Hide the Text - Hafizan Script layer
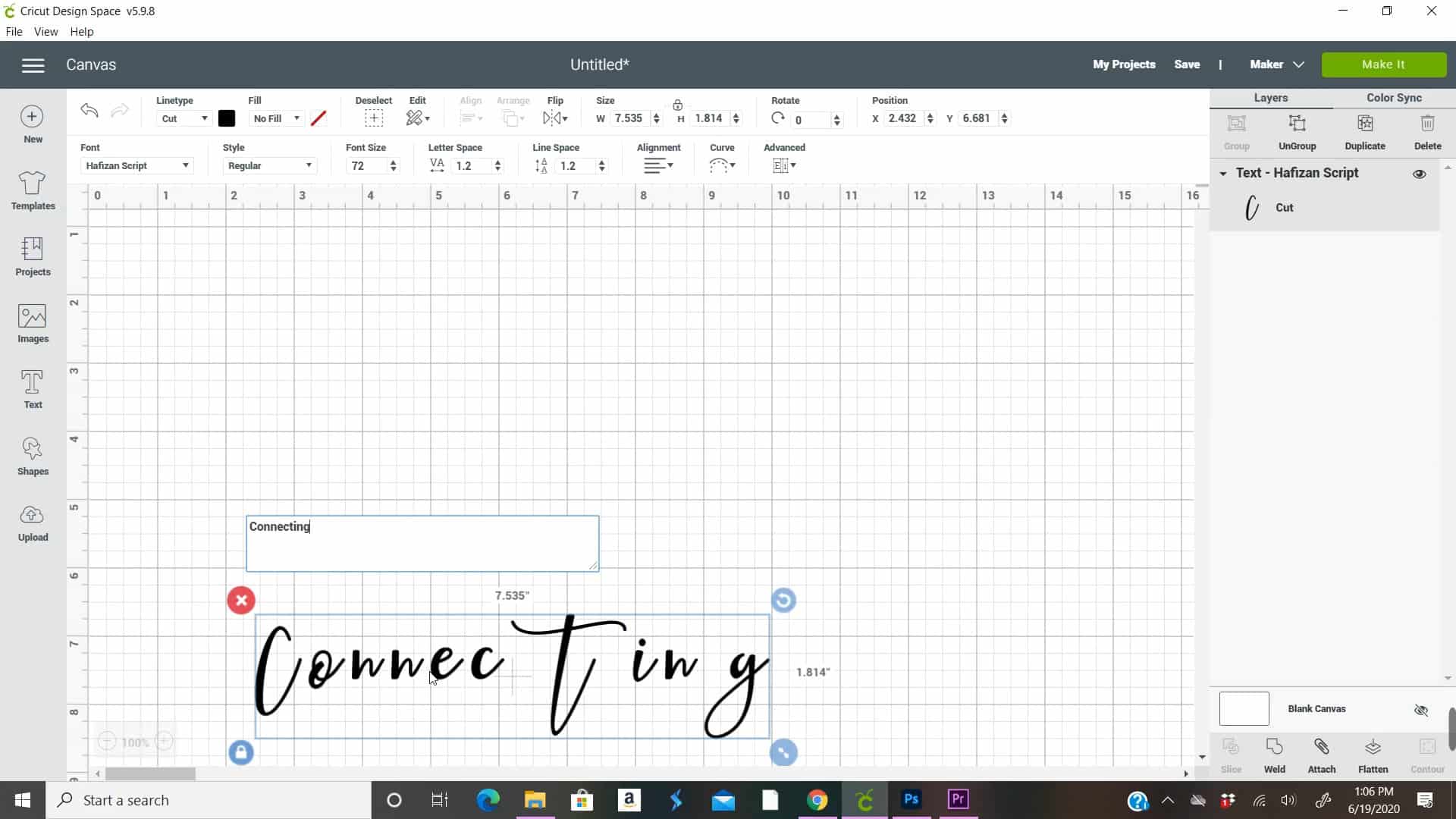This screenshot has width=1456, height=819. point(1420,174)
